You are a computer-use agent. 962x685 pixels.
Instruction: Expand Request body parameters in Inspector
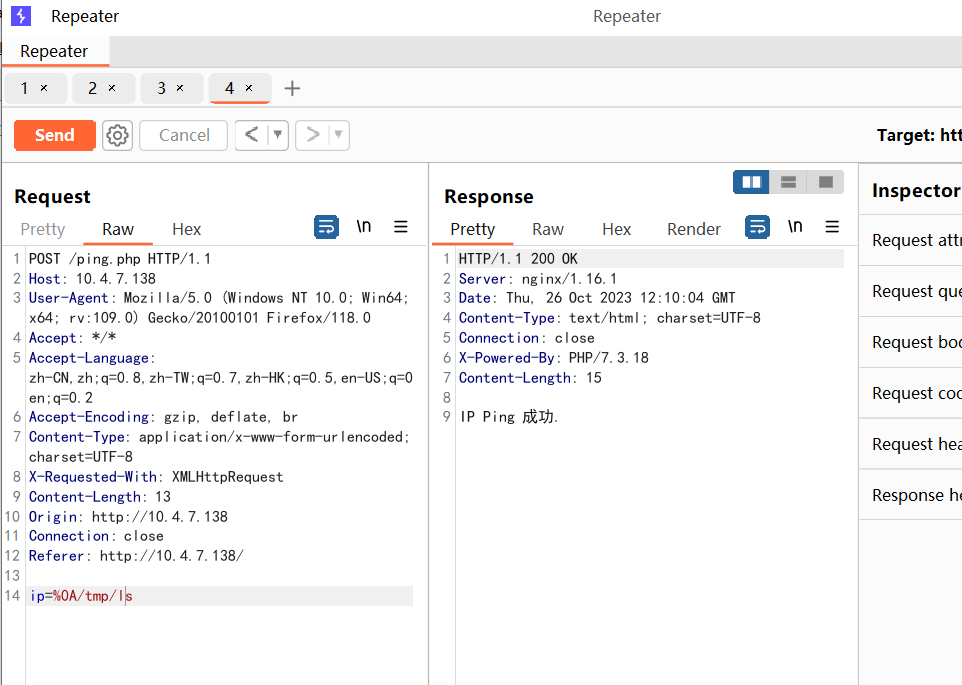[910, 342]
